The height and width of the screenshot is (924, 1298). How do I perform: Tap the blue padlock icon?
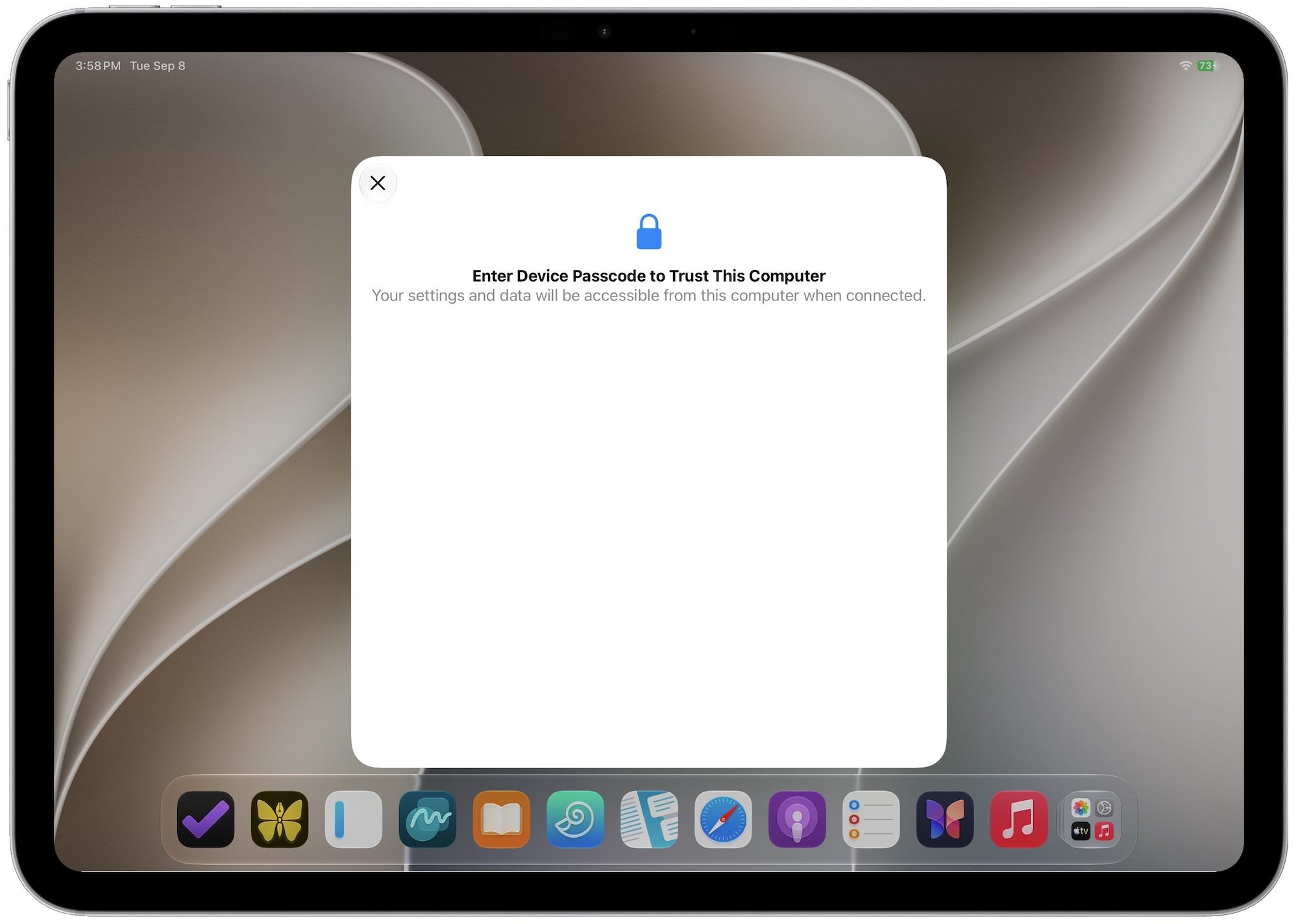648,232
